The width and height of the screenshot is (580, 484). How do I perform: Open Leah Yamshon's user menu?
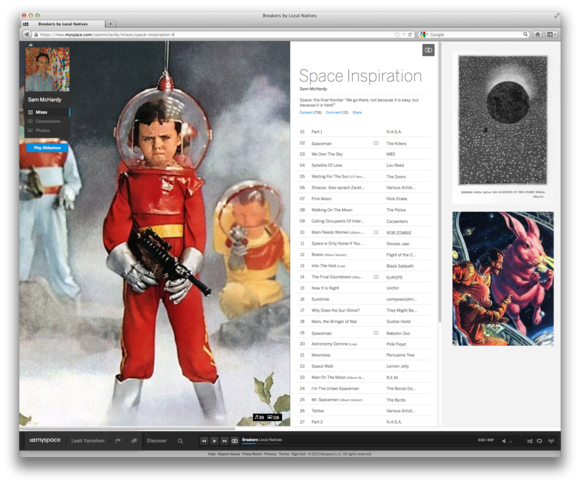click(88, 441)
